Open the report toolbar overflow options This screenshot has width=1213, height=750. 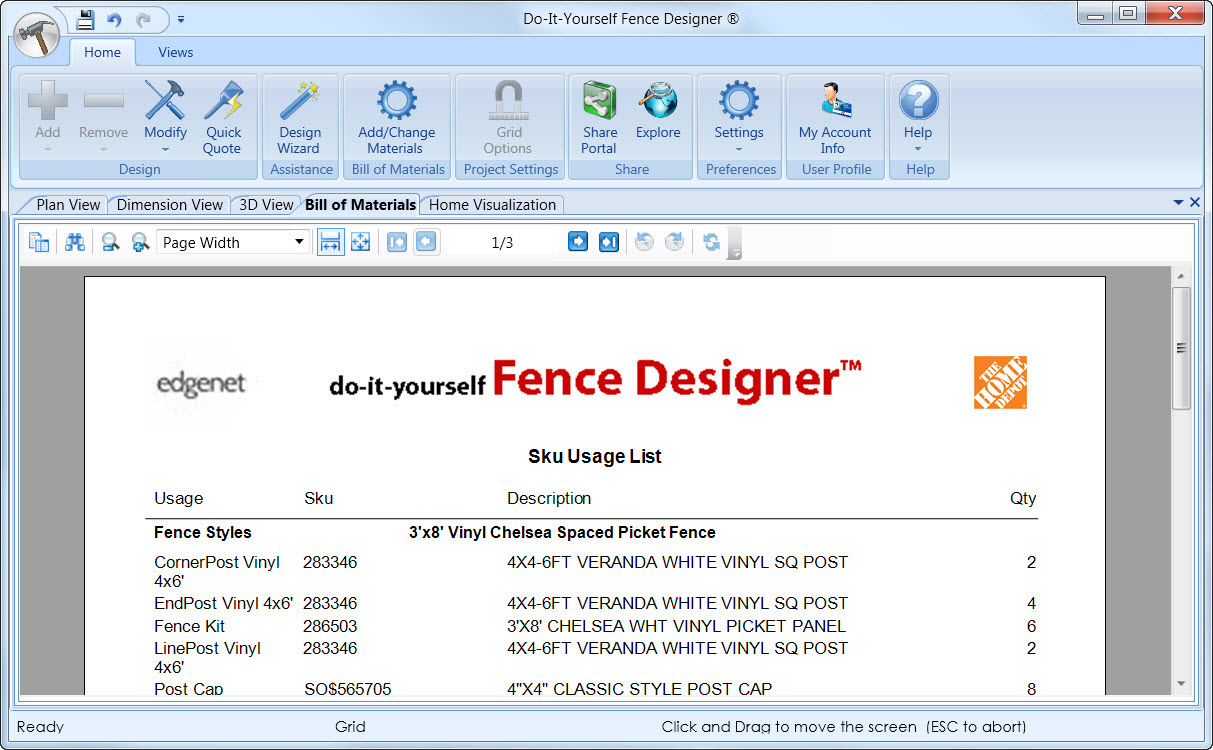(735, 243)
